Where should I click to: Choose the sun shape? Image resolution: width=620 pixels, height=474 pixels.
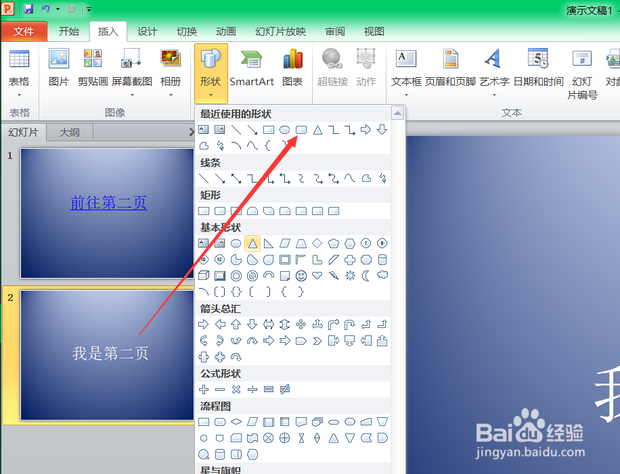tap(350, 276)
